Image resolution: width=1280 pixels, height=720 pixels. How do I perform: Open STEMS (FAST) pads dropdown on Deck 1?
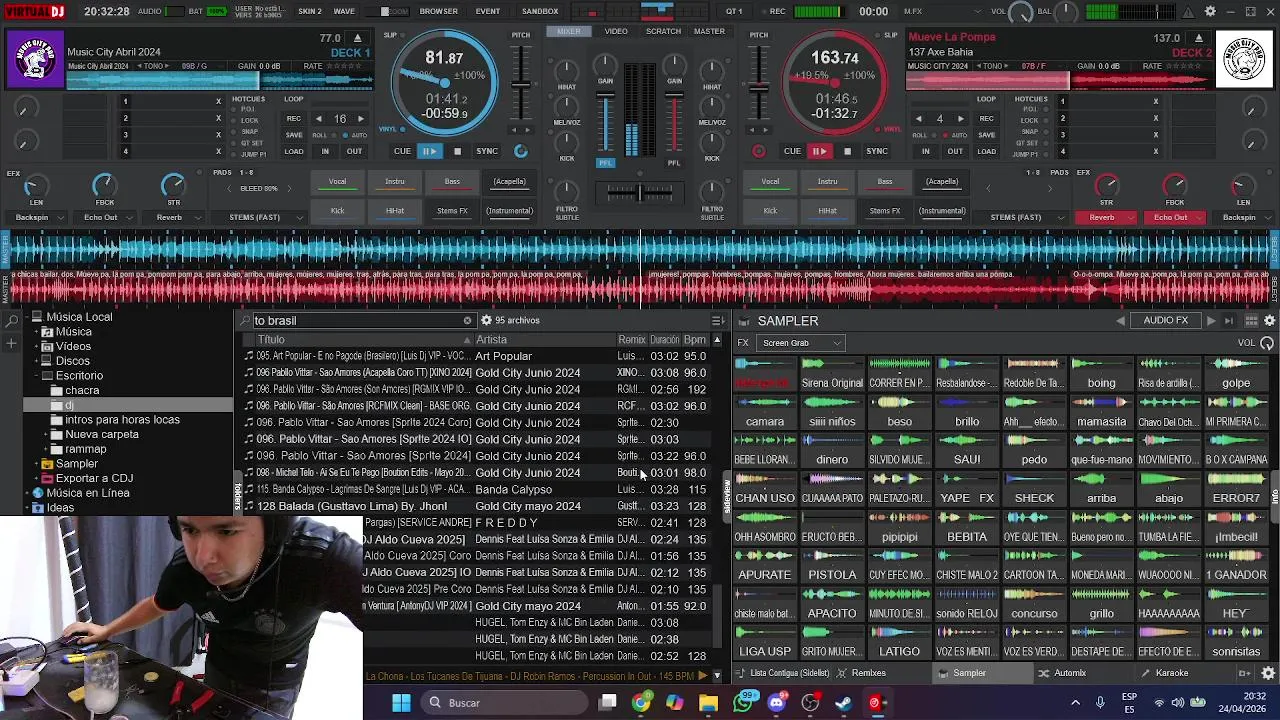(x=258, y=217)
